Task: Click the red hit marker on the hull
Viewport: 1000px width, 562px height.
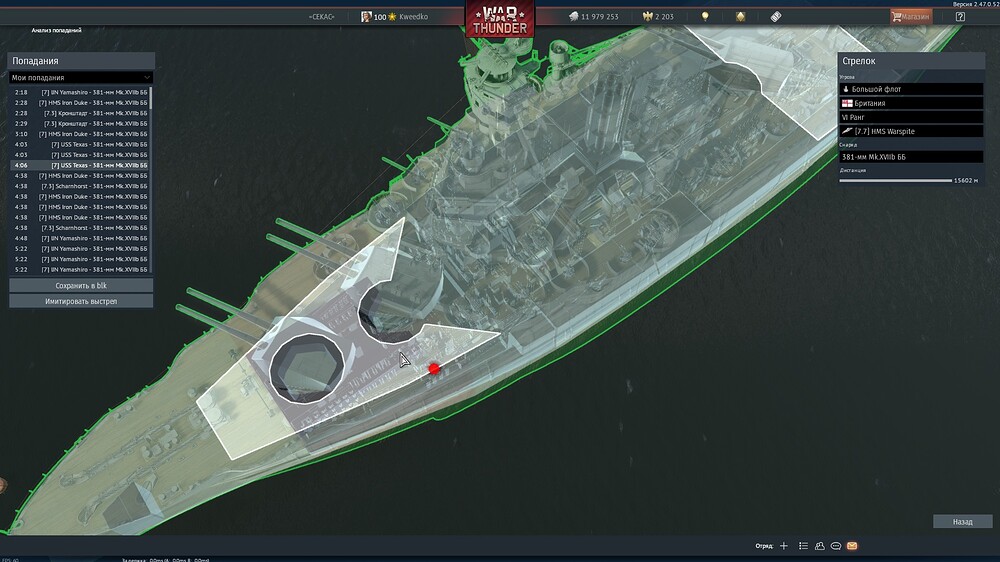Action: 434,369
